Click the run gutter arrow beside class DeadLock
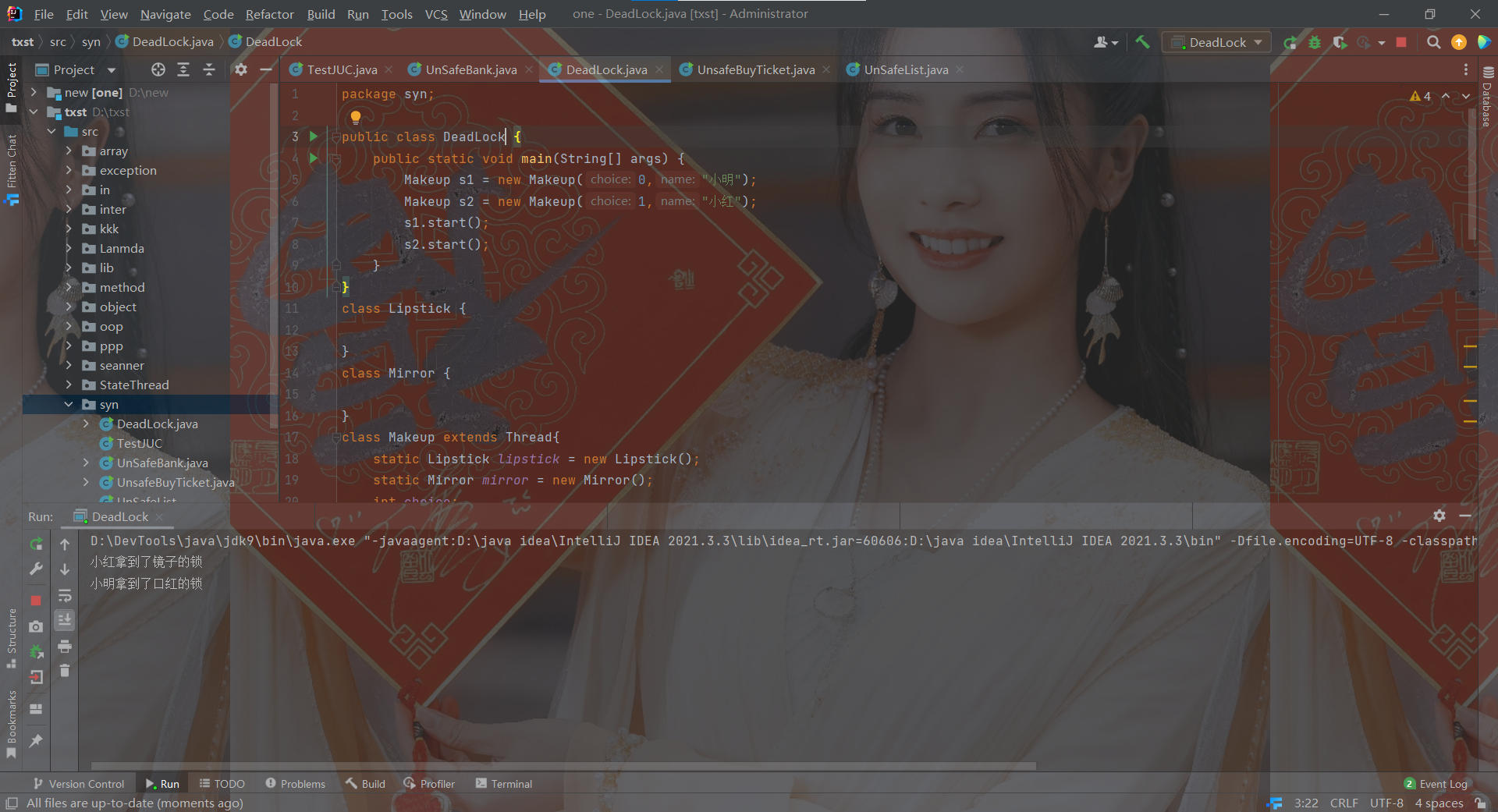 314,137
